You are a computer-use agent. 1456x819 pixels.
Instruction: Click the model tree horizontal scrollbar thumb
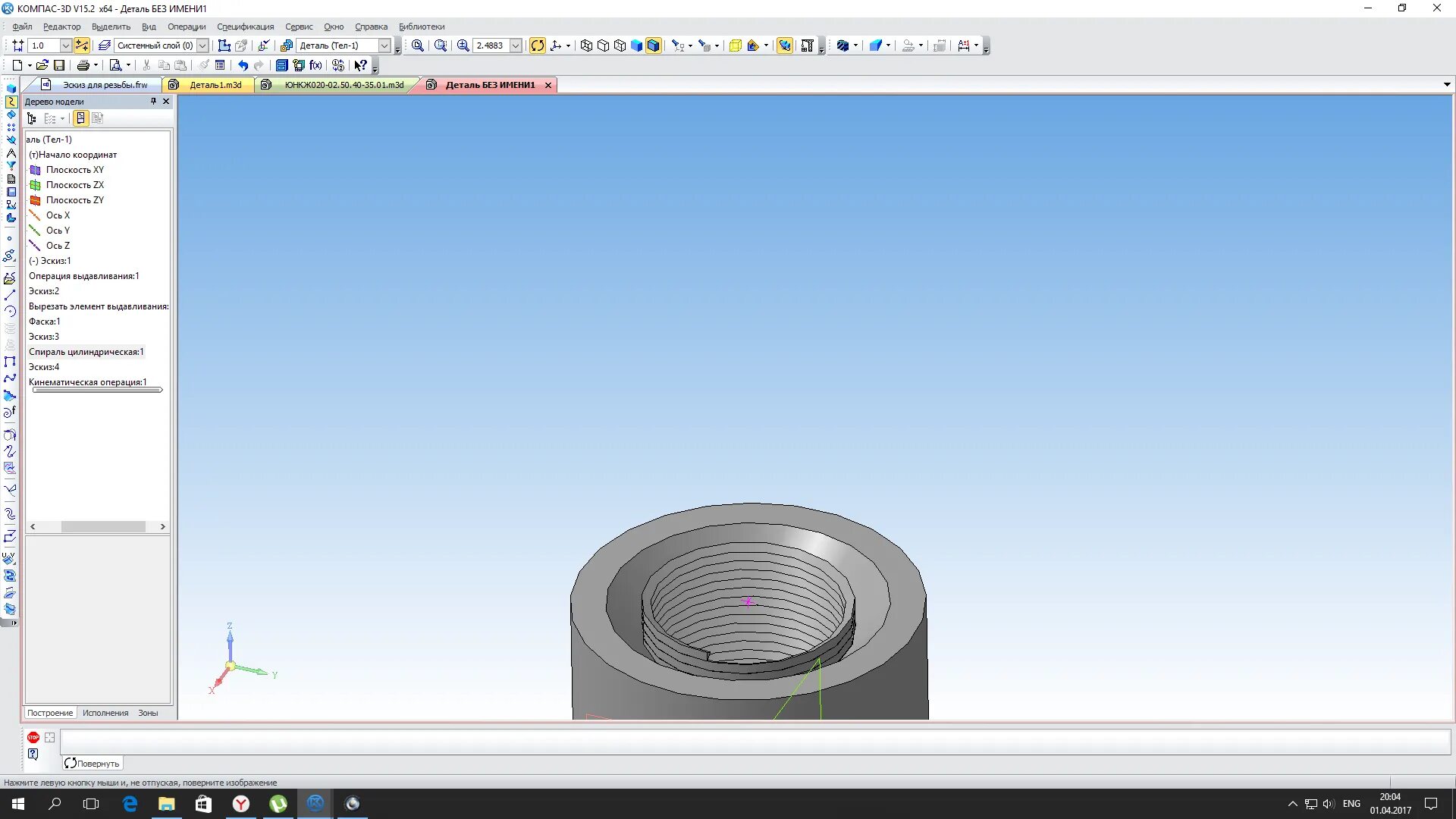coord(103,526)
